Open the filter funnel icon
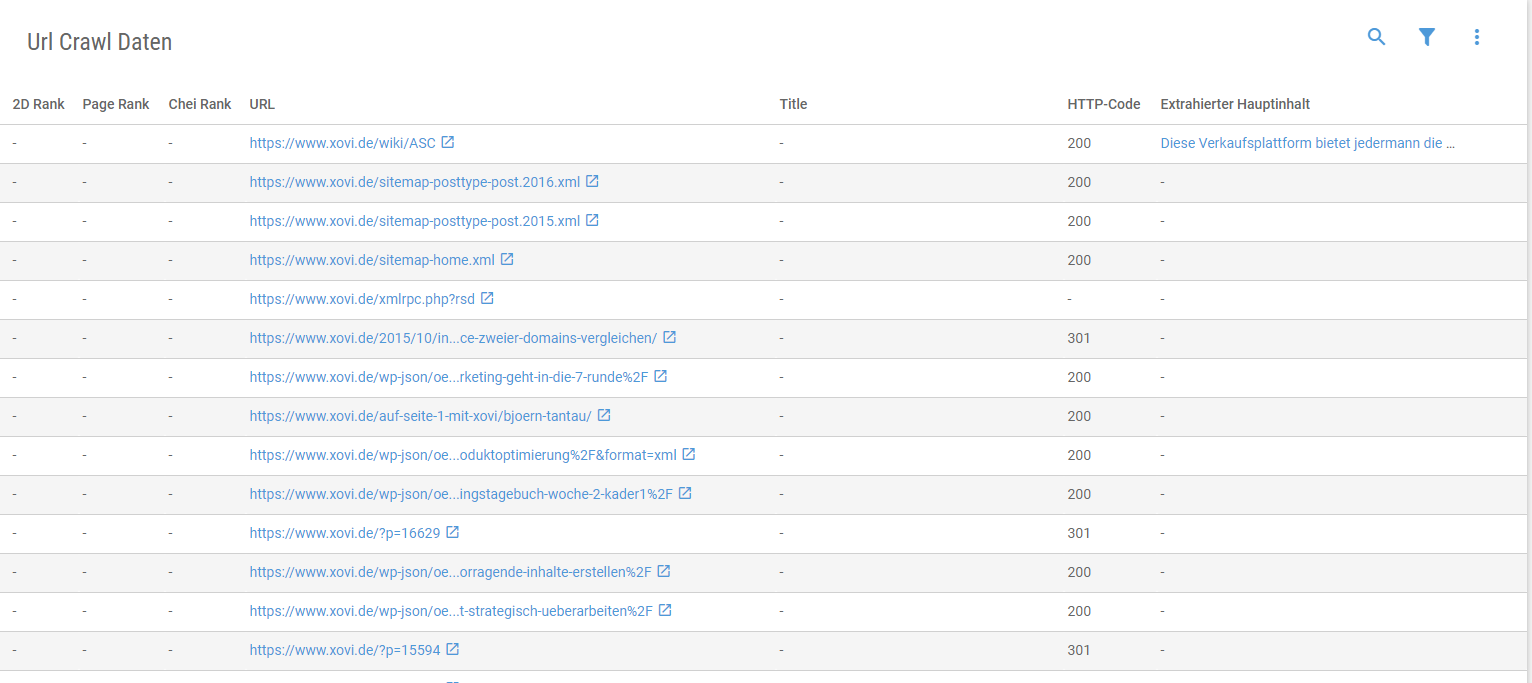Viewport: 1532px width, 683px height. 1427,37
